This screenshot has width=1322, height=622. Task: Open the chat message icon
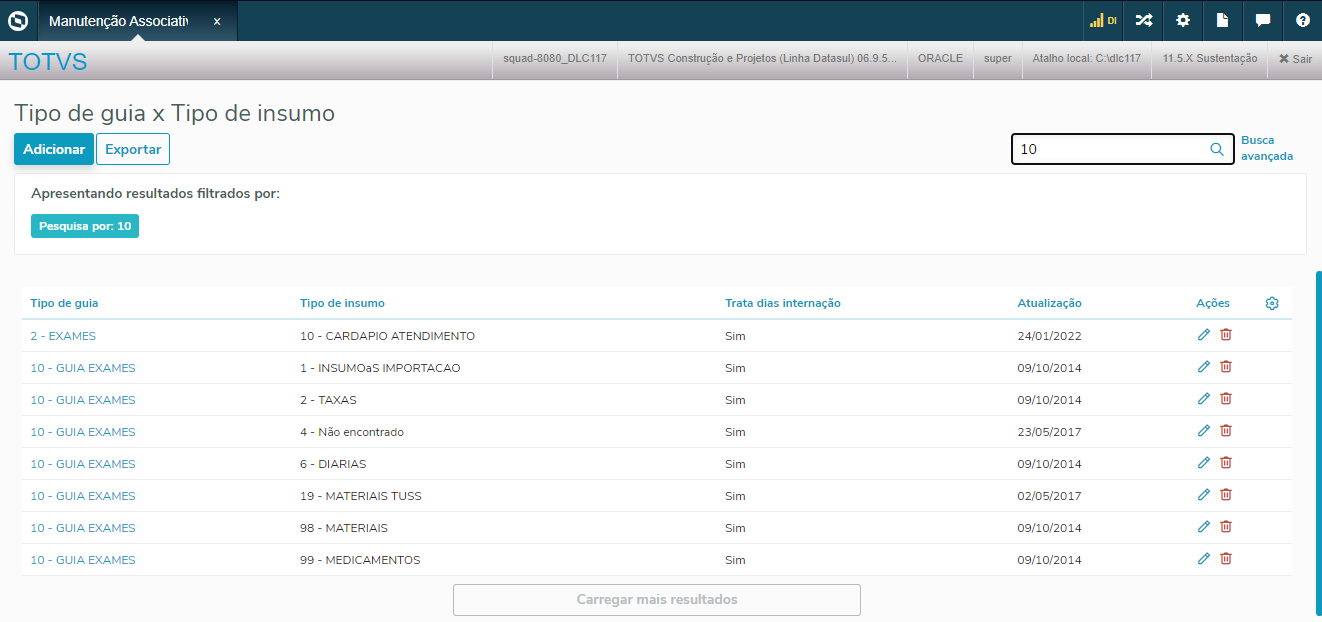pyautogui.click(x=1263, y=20)
